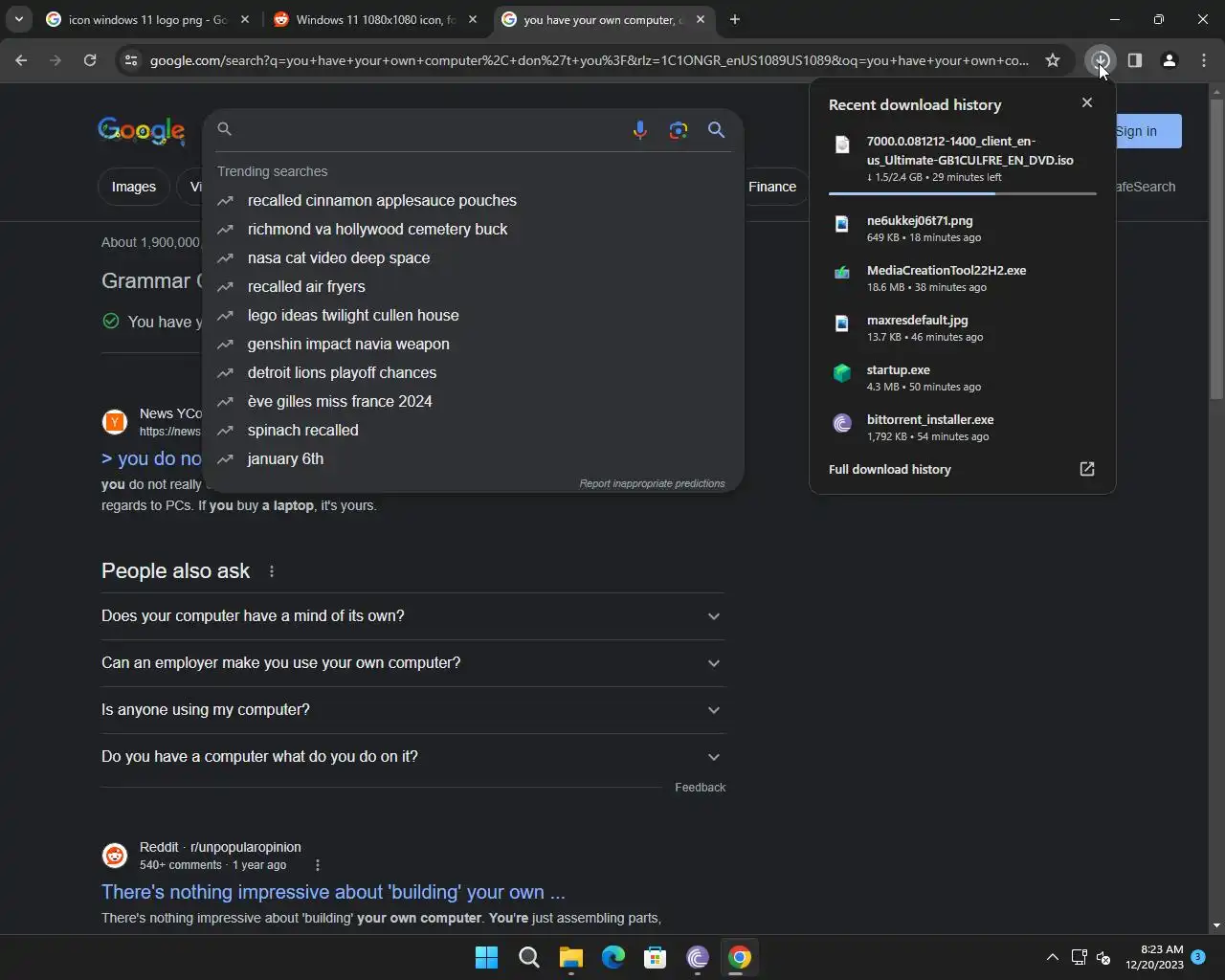Search by image with Google Lens icon
This screenshot has width=1225, height=980.
click(678, 130)
